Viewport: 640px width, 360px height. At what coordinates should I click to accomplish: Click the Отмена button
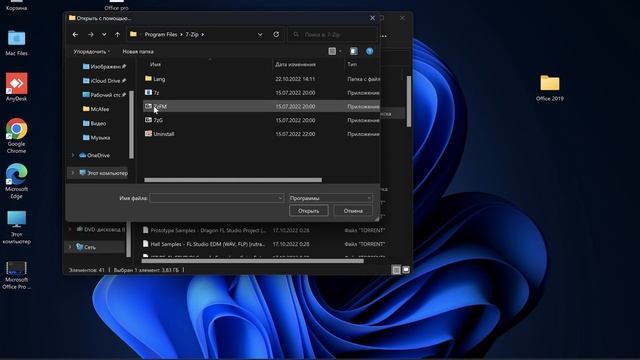click(353, 211)
